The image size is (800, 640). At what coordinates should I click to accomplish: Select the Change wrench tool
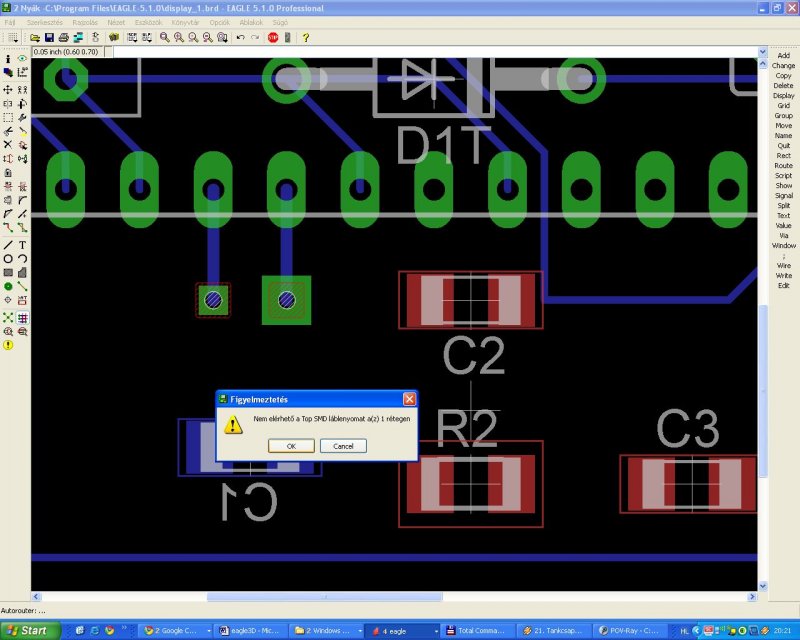[x=22, y=117]
